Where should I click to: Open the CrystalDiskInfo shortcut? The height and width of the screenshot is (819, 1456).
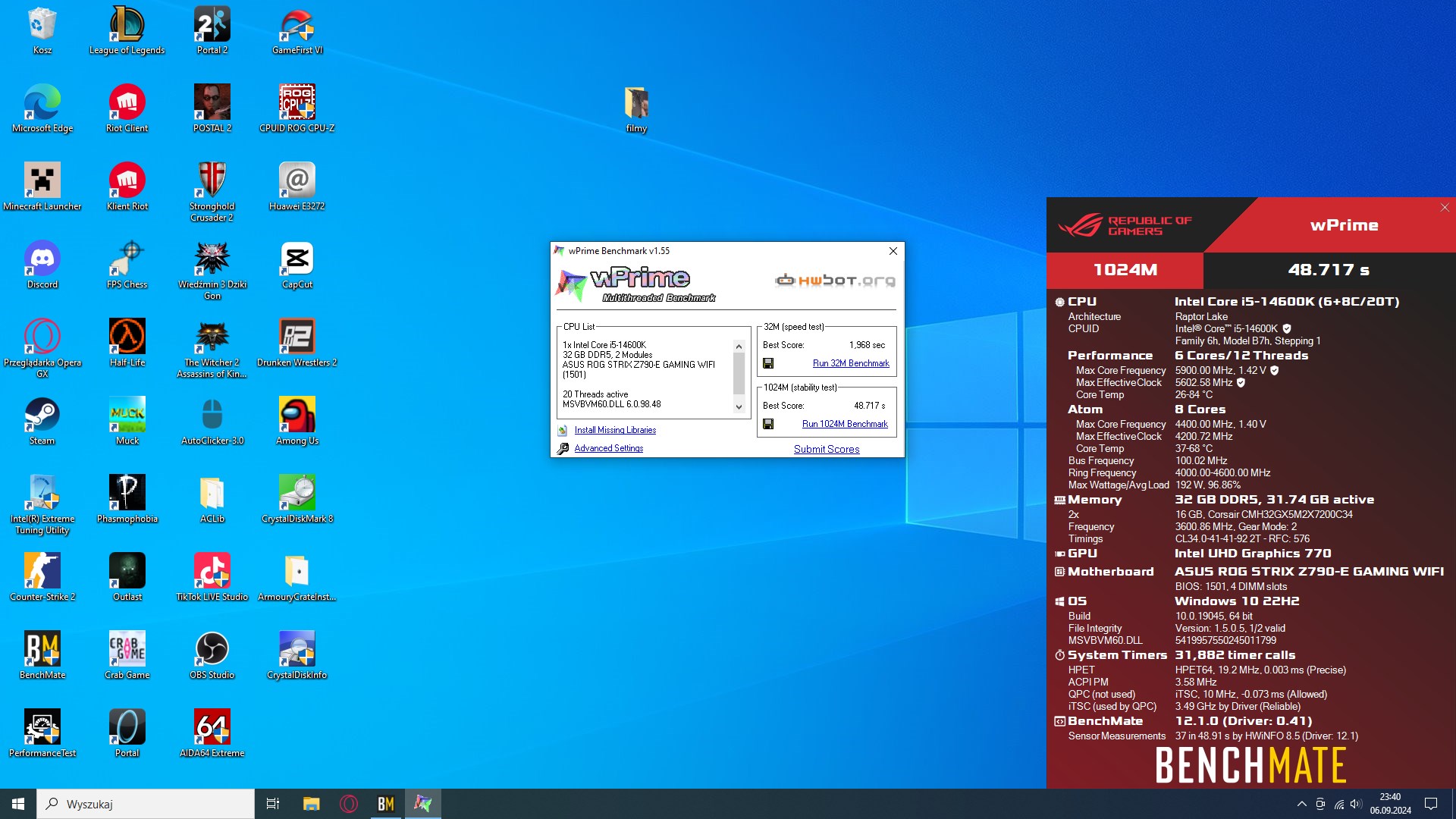coord(297,655)
